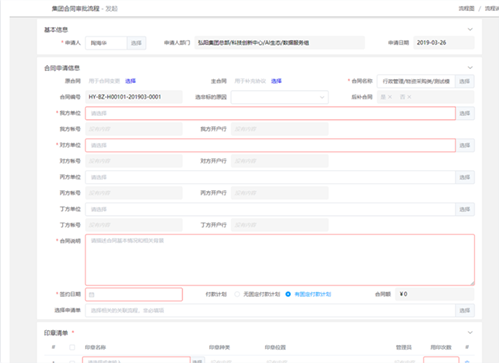Click 选择 button for 我方单位
The width and height of the screenshot is (499, 363).
click(465, 113)
